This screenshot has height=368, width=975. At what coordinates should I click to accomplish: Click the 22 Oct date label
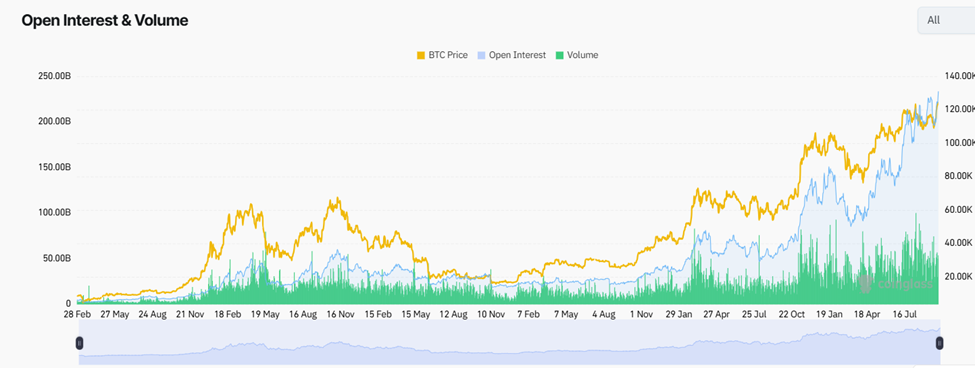point(792,315)
